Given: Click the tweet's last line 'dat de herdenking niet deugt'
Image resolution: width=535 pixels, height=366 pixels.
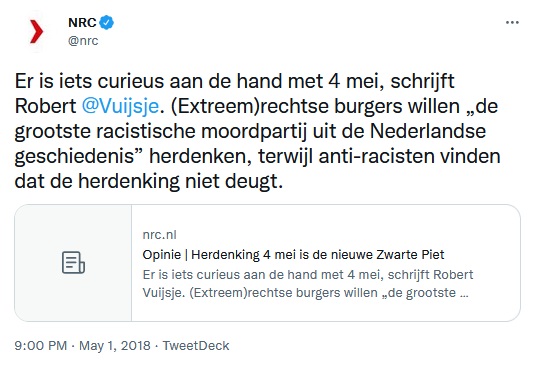Looking at the screenshot, I should [x=149, y=181].
